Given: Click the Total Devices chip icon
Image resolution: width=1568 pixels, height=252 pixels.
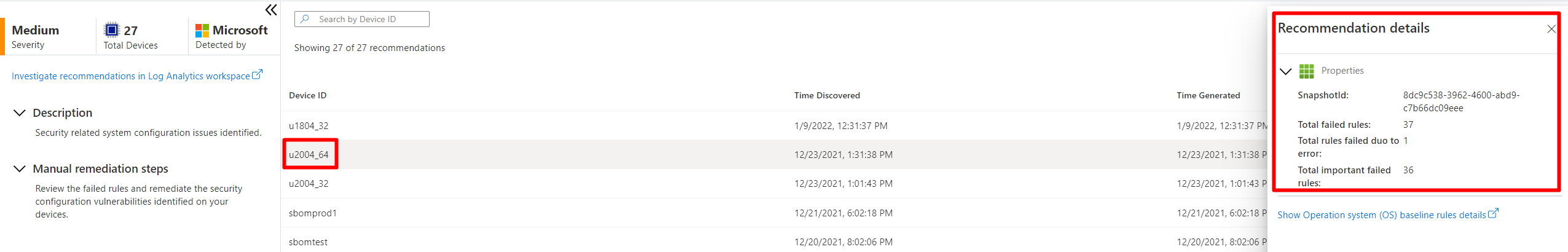Looking at the screenshot, I should pyautogui.click(x=112, y=30).
